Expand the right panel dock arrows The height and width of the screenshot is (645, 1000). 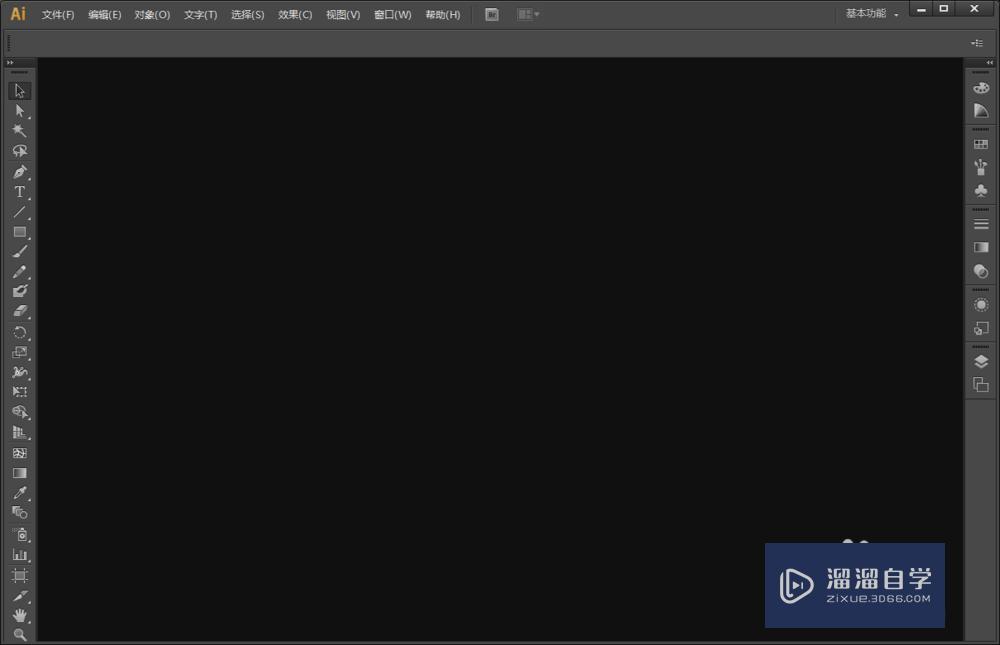click(989, 63)
